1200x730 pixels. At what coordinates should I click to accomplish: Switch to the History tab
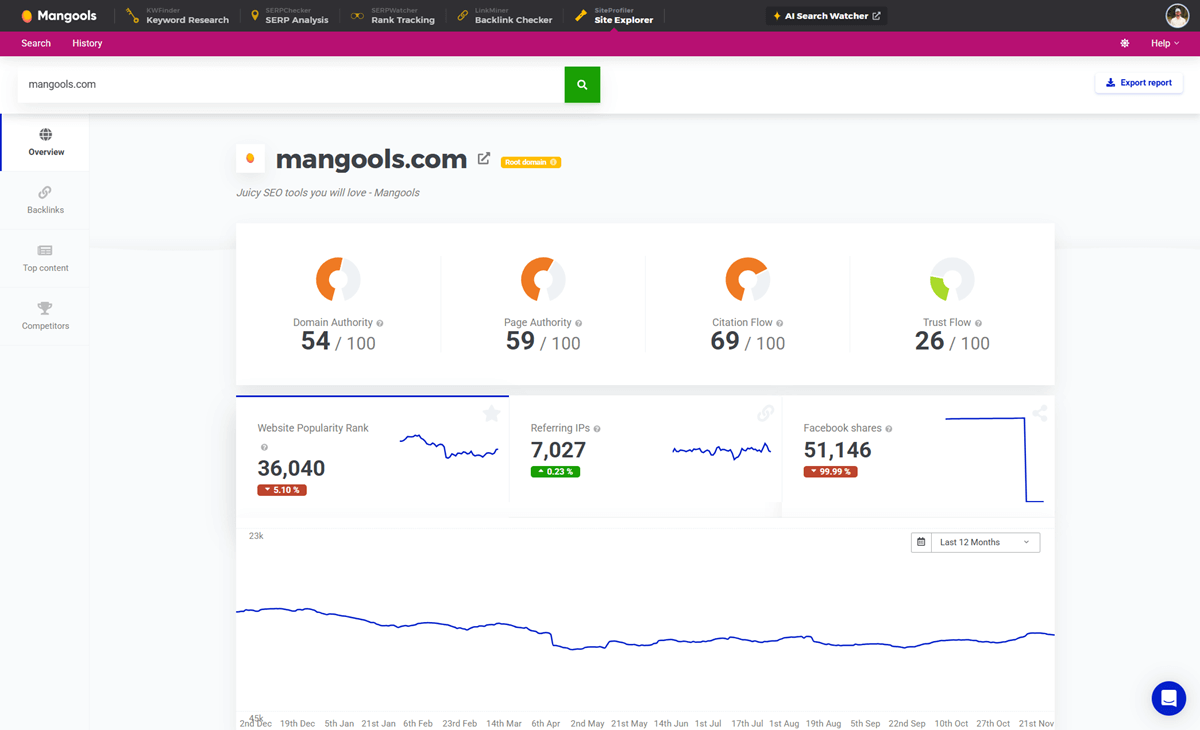point(87,43)
